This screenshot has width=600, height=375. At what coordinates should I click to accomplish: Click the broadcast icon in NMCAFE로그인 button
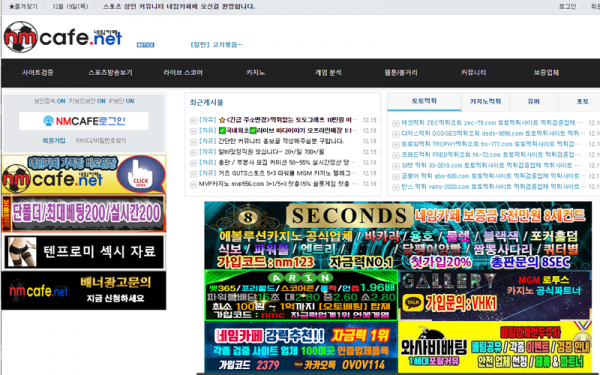(x=49, y=121)
